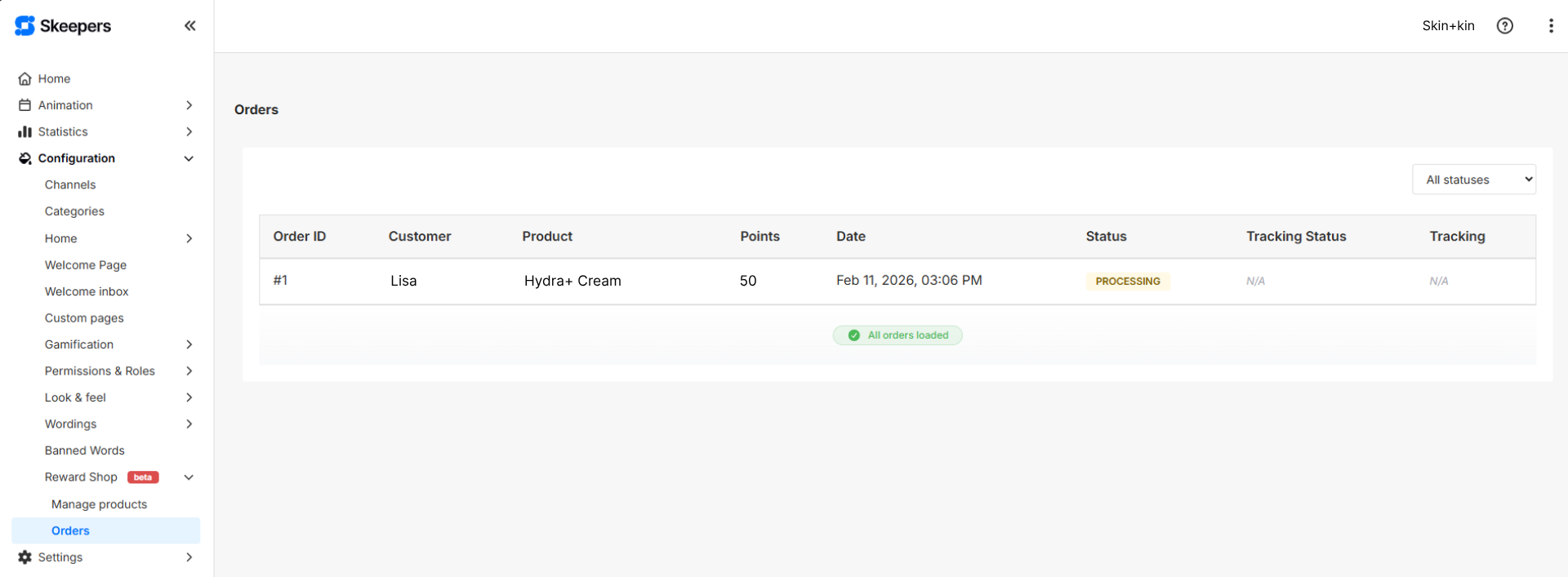
Task: Select order #1 row ID
Action: point(280,281)
